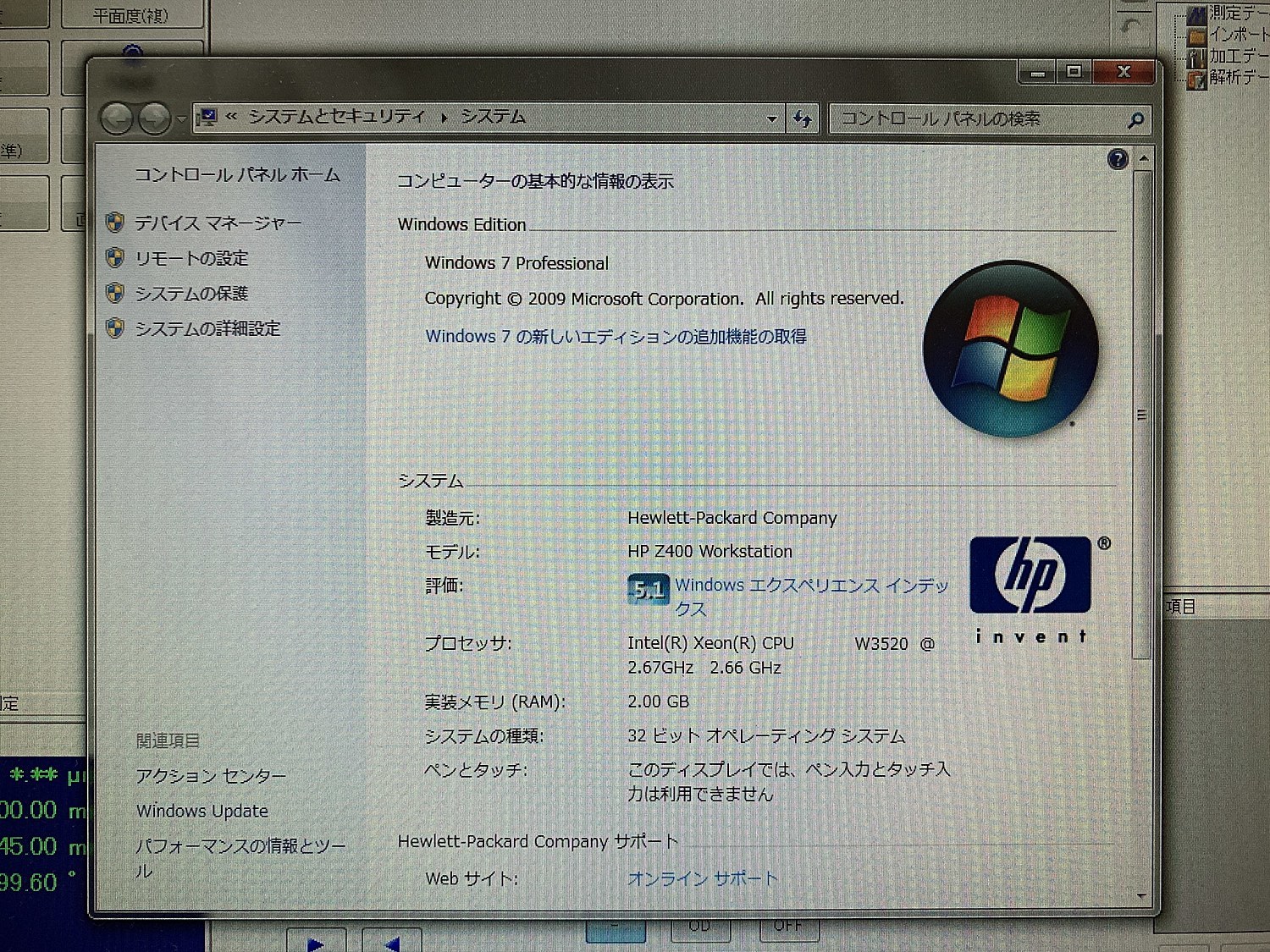Expand the arrow after システムとセキュリティ breadcrumb
This screenshot has width=1270, height=952.
443,118
